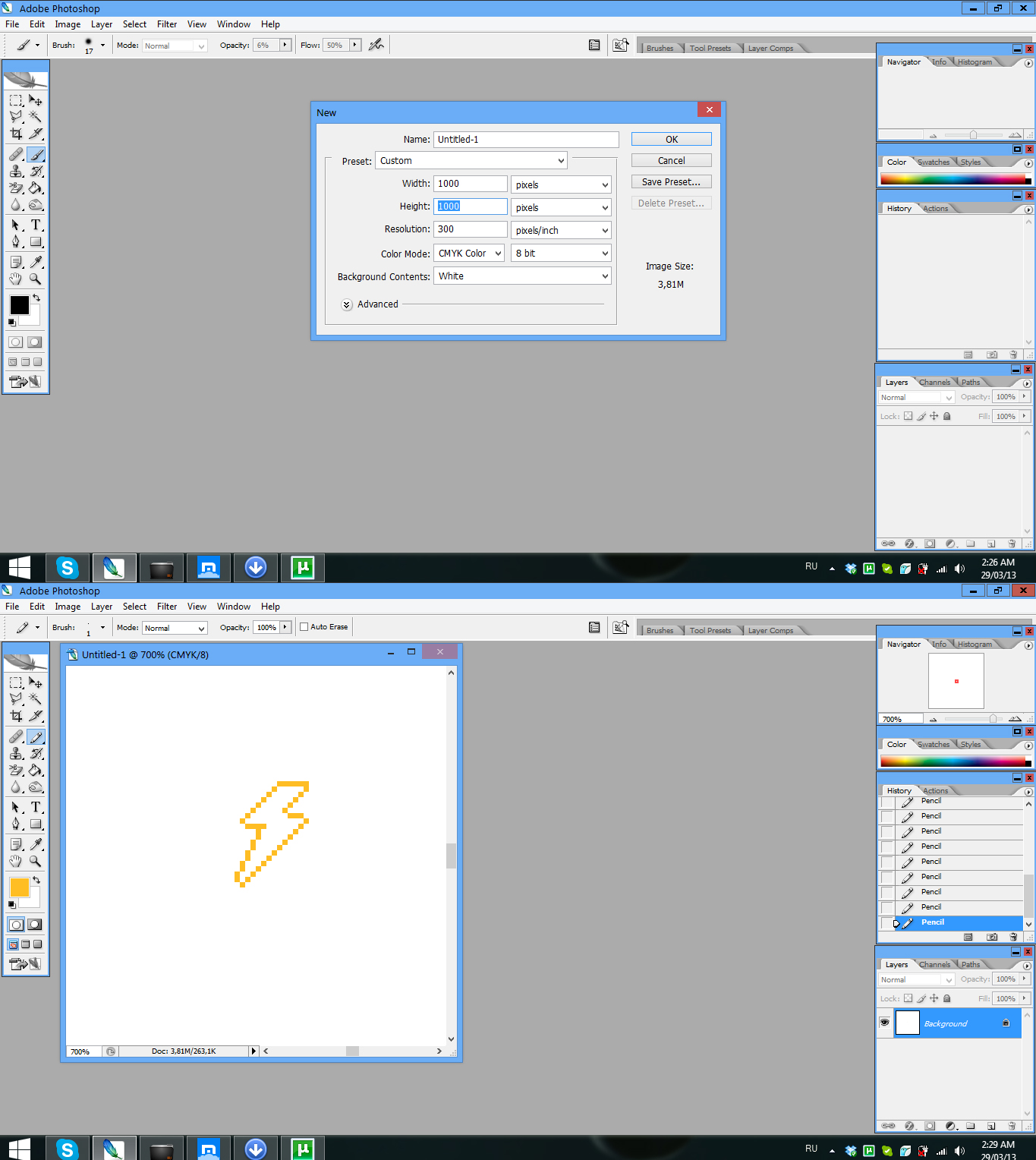Open Height units dropdown in New dialog
The image size is (1036, 1160).
561,207
